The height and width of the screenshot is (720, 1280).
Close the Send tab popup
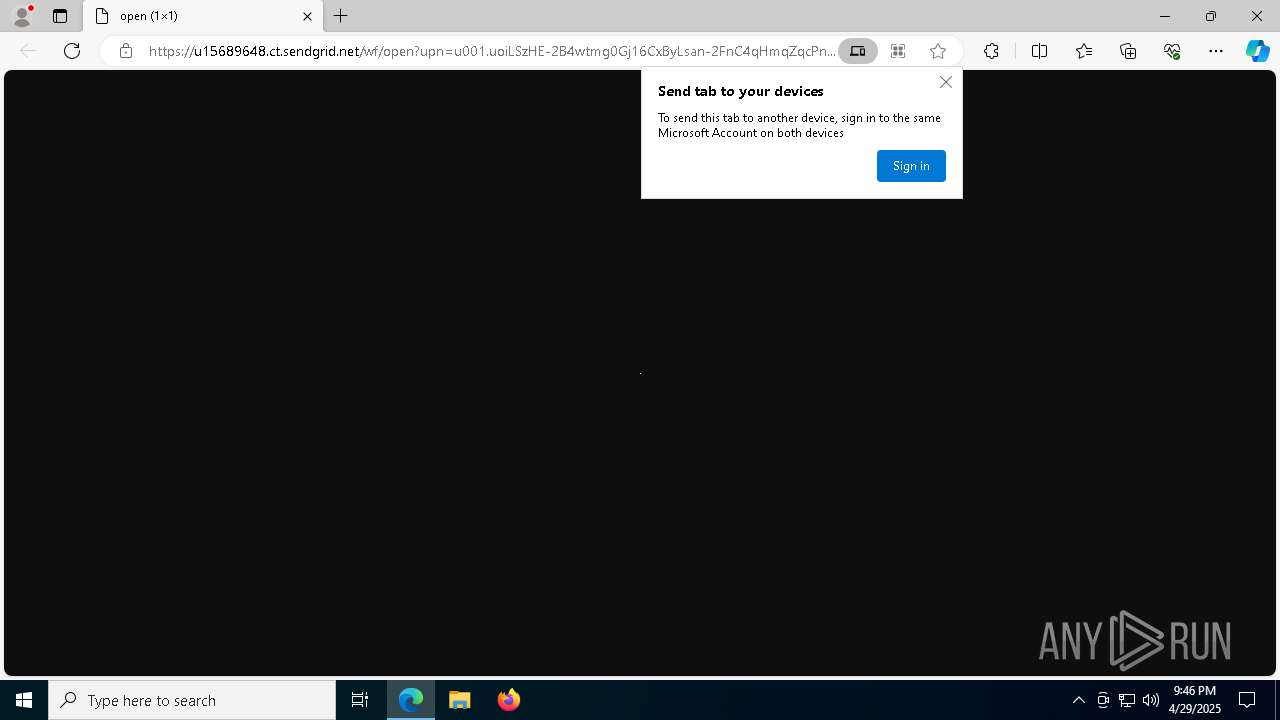click(x=946, y=82)
